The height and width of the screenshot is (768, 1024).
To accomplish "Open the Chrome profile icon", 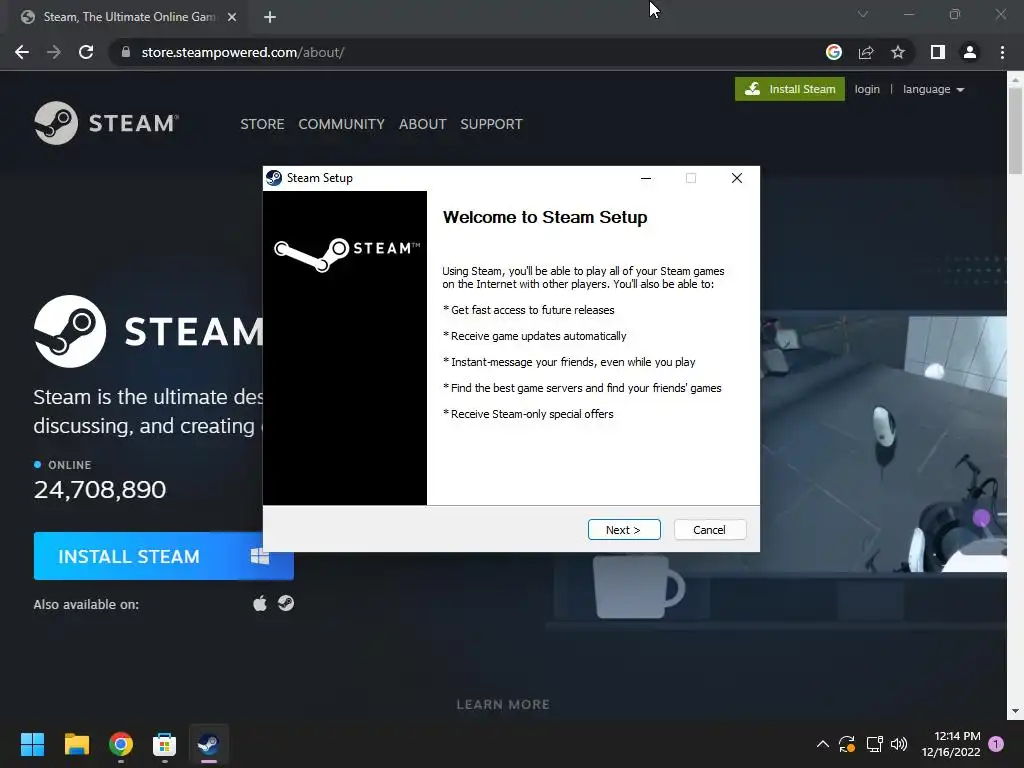I will [970, 52].
